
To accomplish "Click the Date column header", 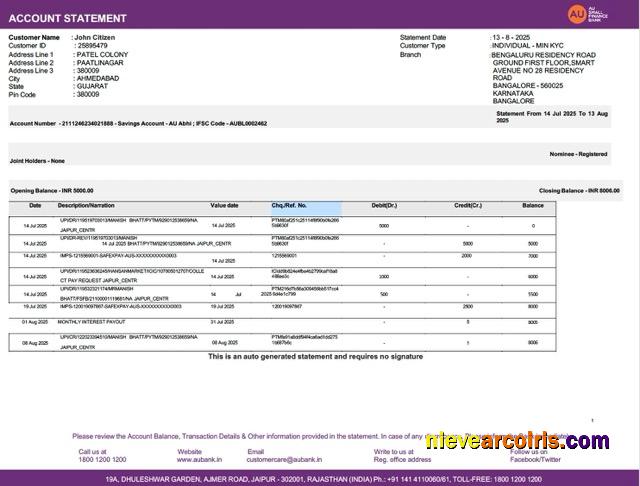I will [x=35, y=205].
